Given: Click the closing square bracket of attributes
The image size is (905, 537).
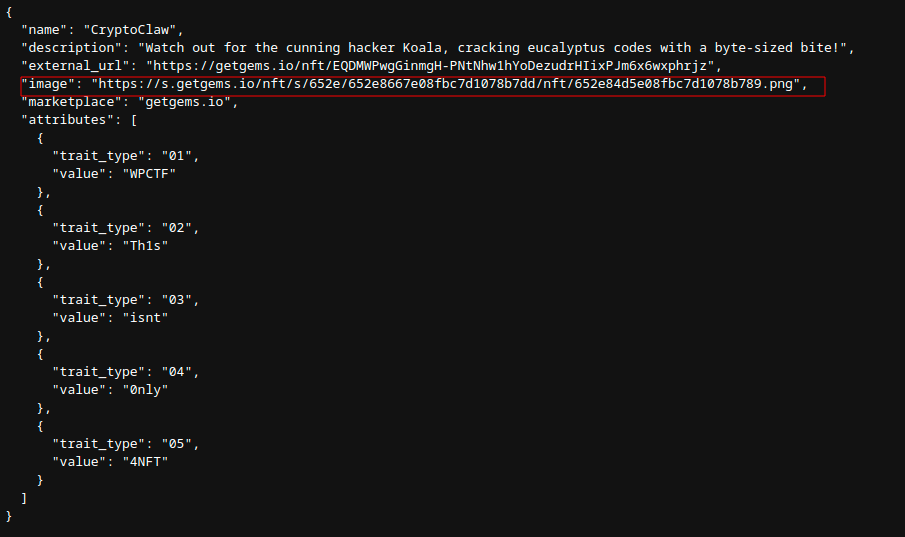Looking at the screenshot, I should click(x=24, y=498).
